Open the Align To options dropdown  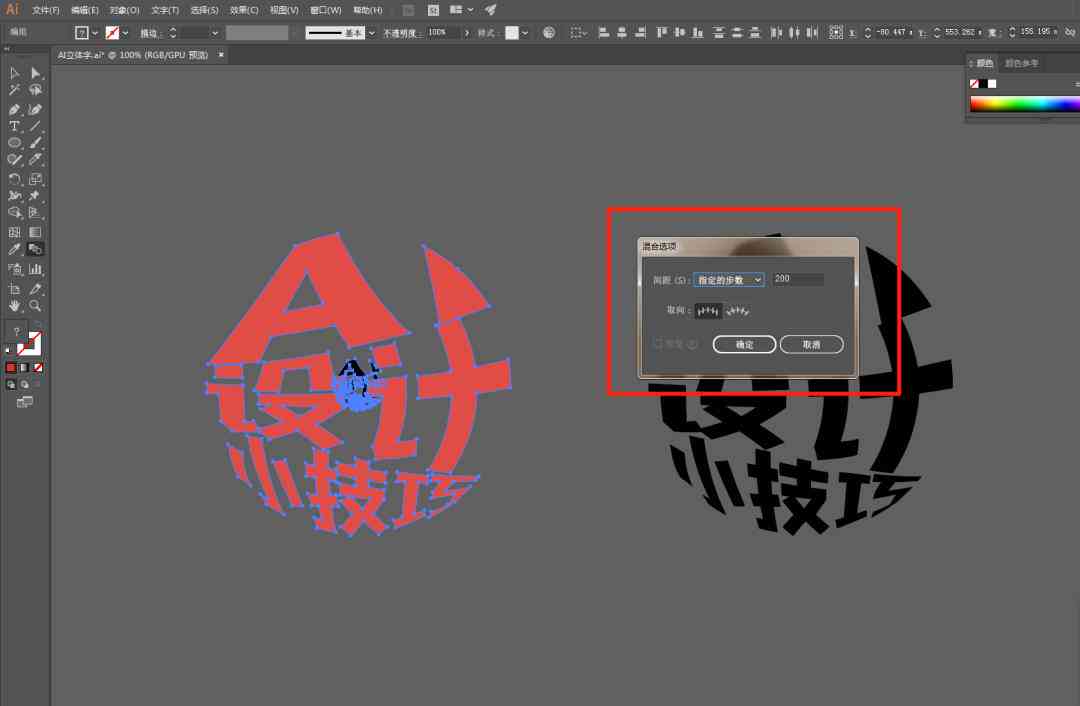click(x=579, y=32)
